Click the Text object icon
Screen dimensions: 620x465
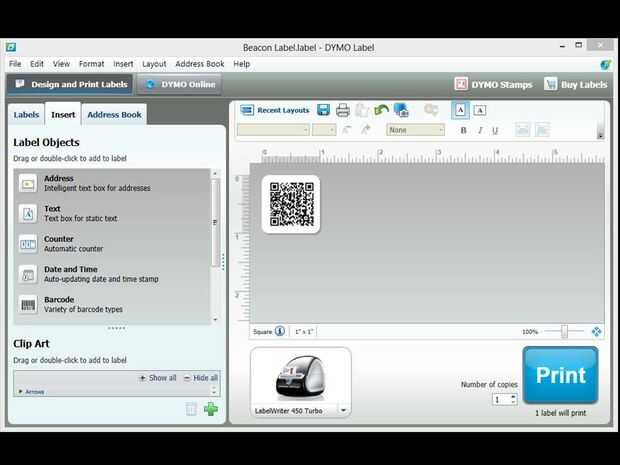(28, 214)
